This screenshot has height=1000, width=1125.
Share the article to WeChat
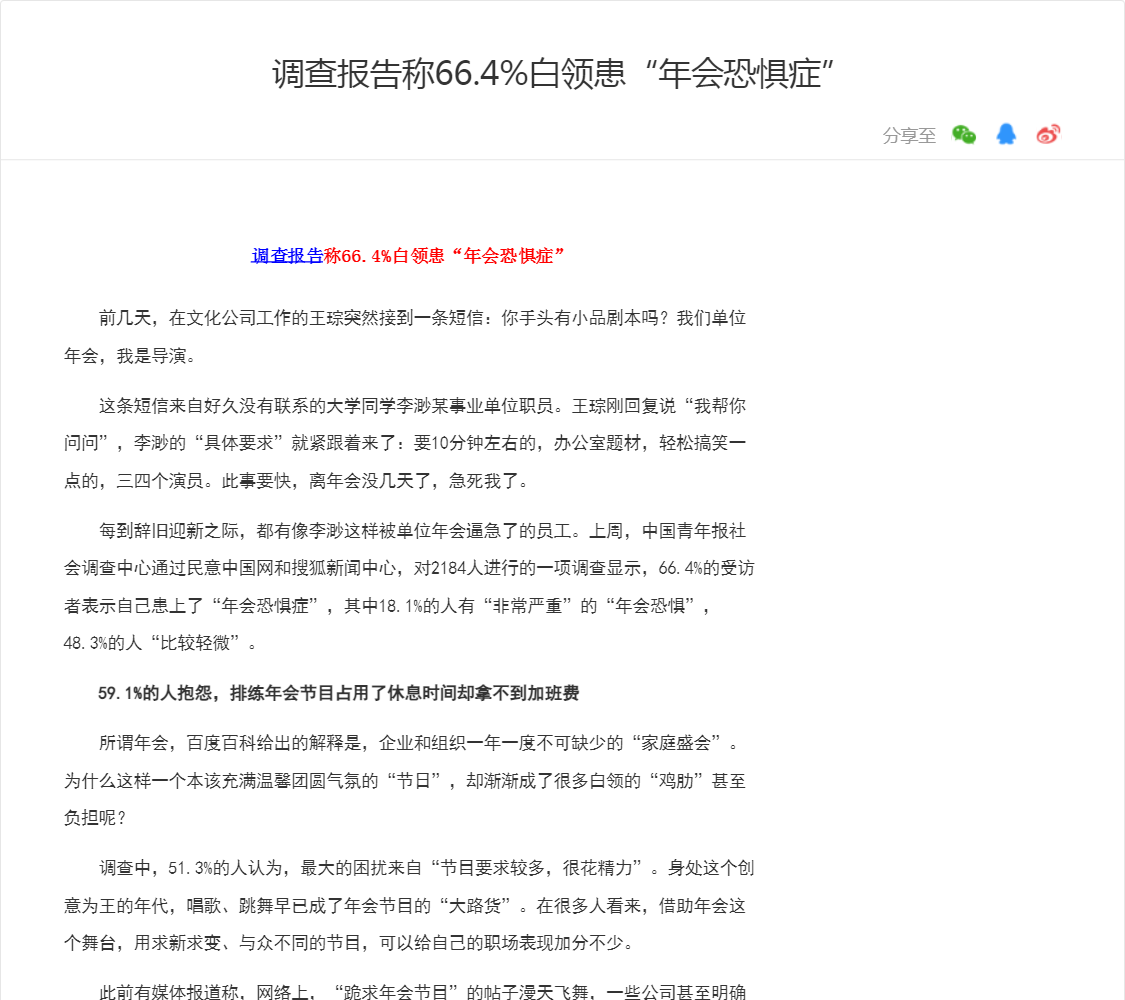964,134
